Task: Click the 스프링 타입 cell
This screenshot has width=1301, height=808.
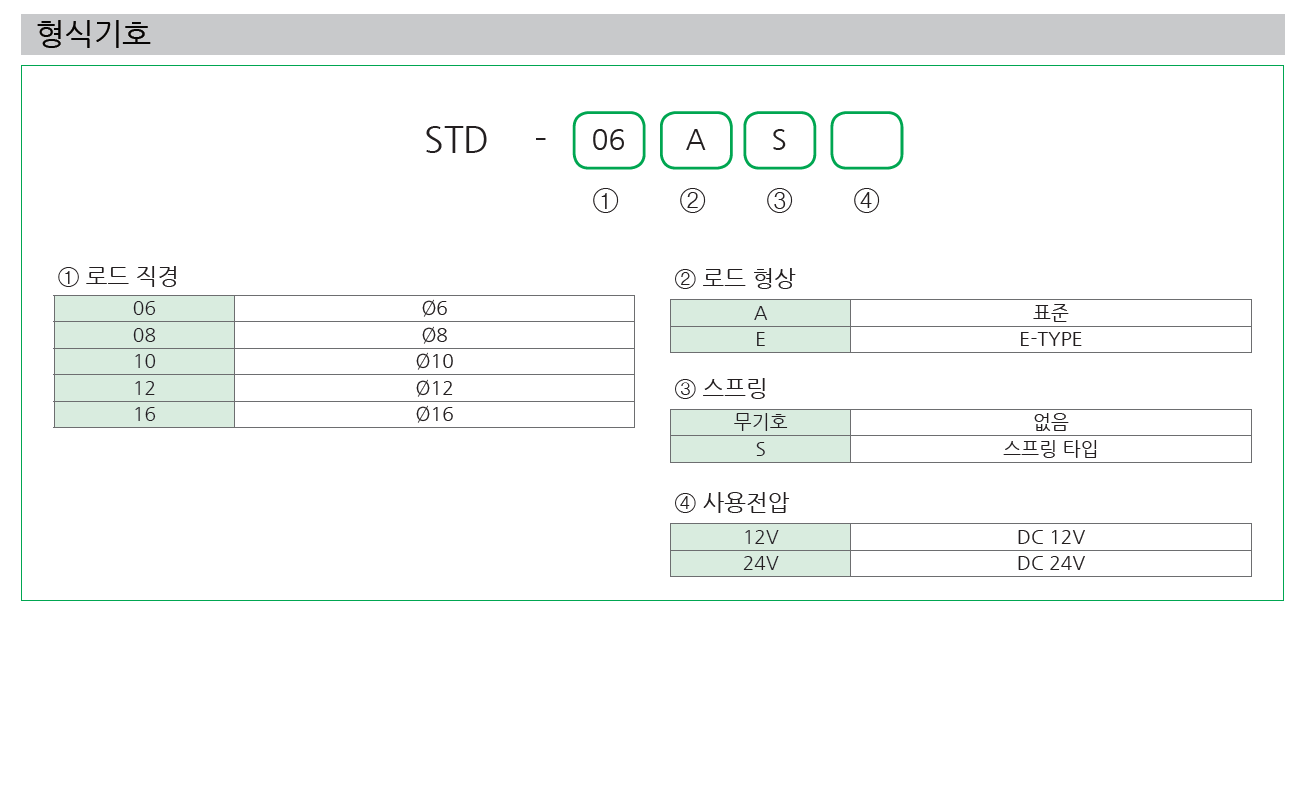Action: 1051,449
